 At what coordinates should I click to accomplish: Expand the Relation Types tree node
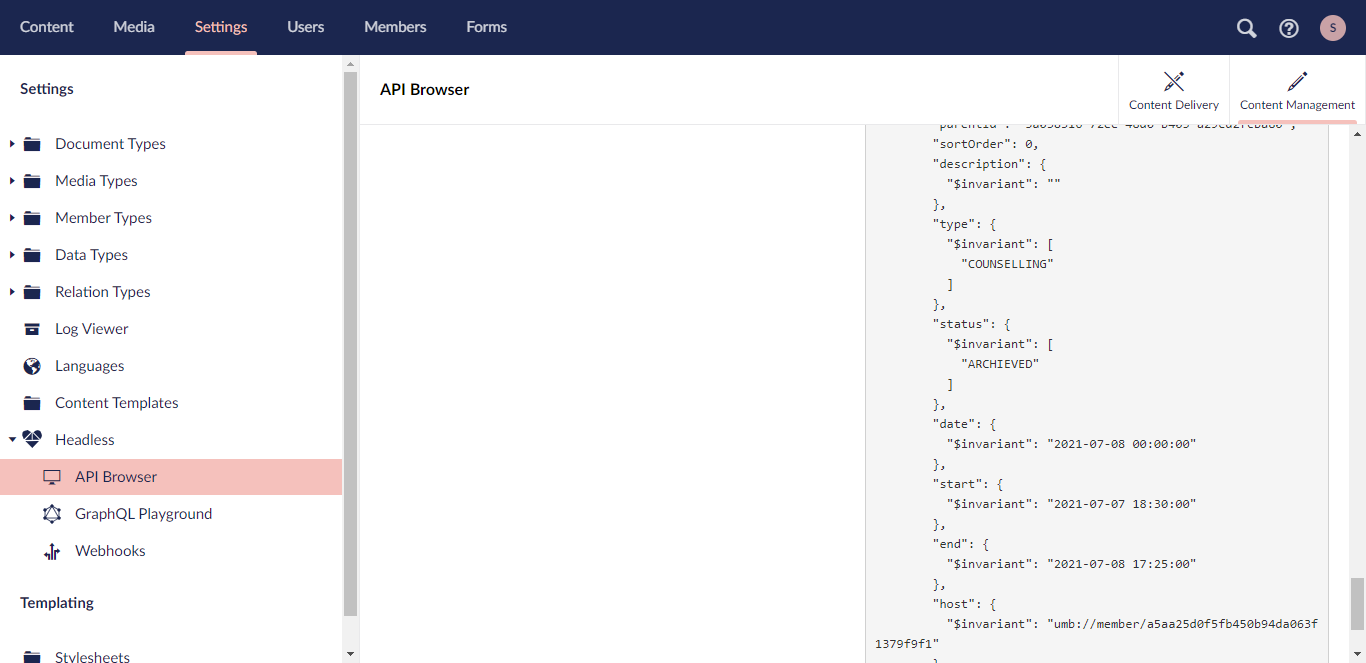point(12,292)
